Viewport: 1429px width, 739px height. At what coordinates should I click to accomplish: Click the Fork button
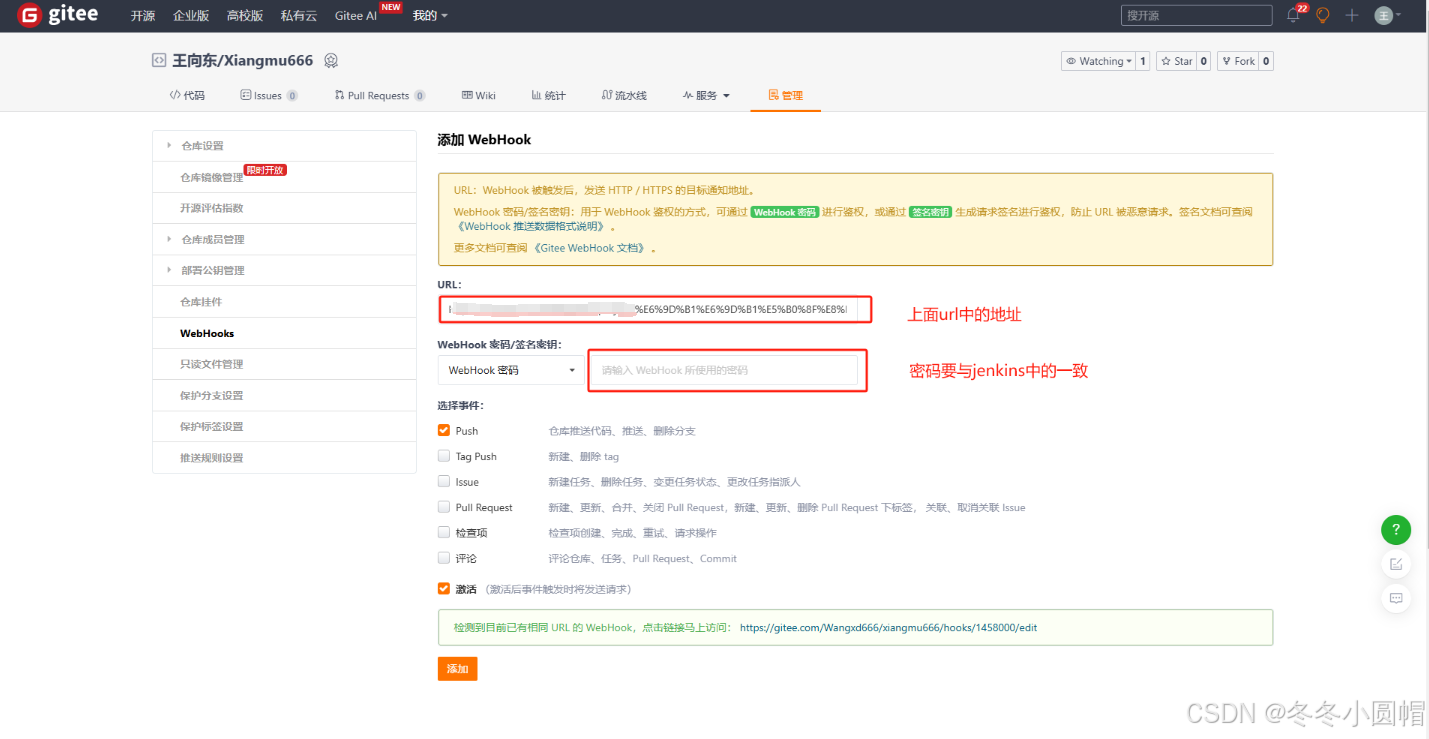(1237, 61)
